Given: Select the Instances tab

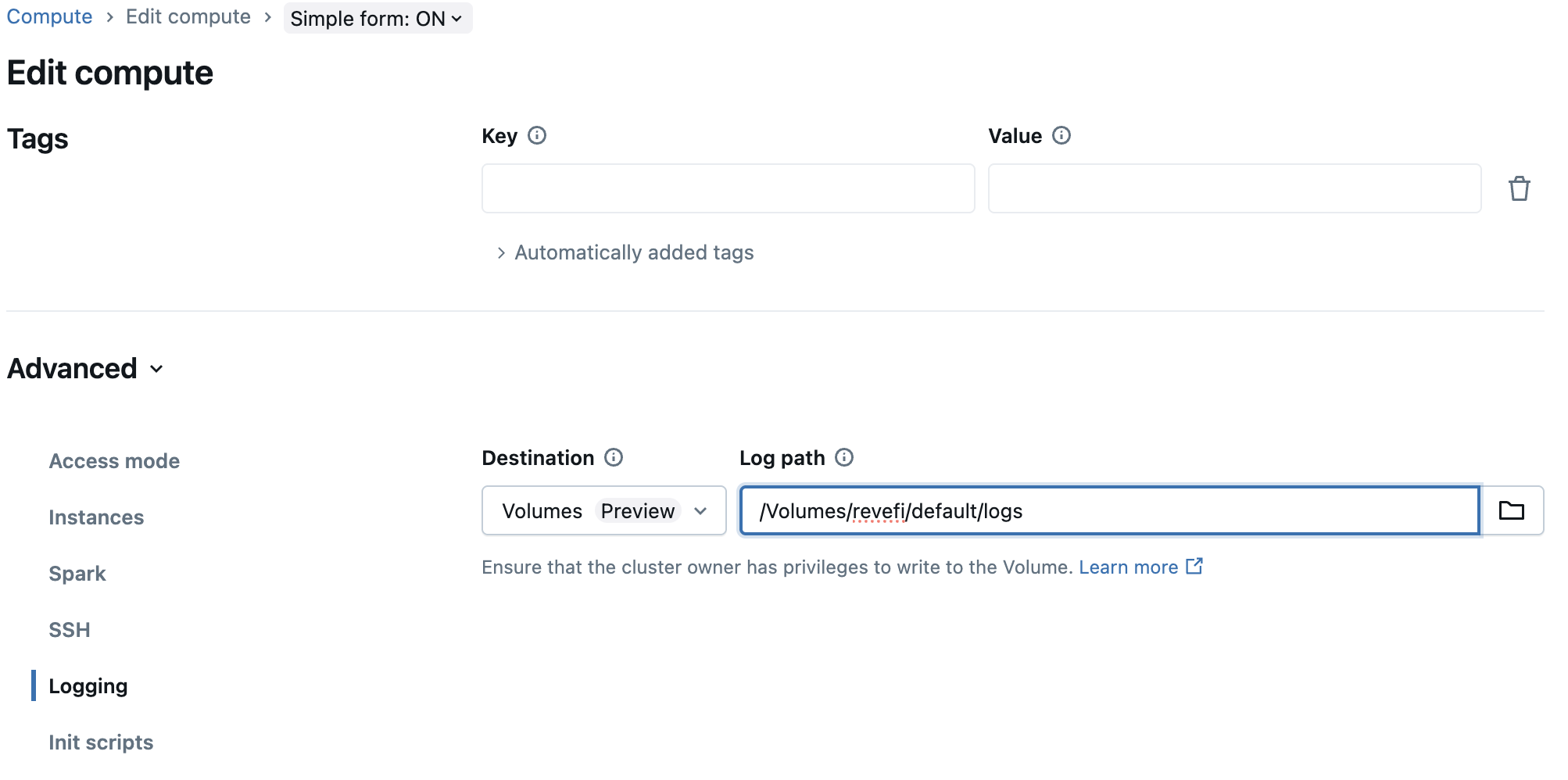Looking at the screenshot, I should (96, 517).
